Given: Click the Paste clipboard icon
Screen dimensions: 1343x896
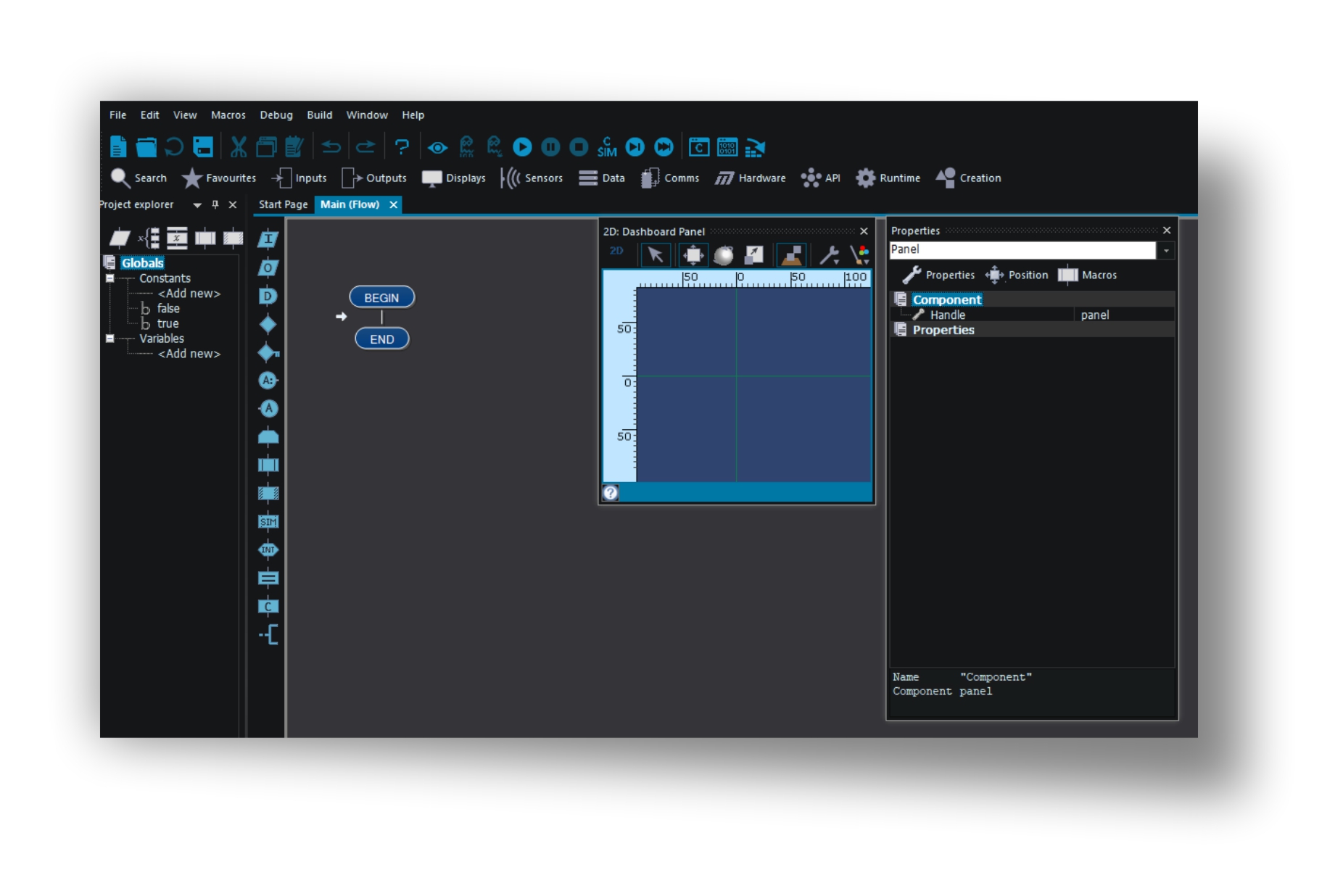Looking at the screenshot, I should (294, 147).
